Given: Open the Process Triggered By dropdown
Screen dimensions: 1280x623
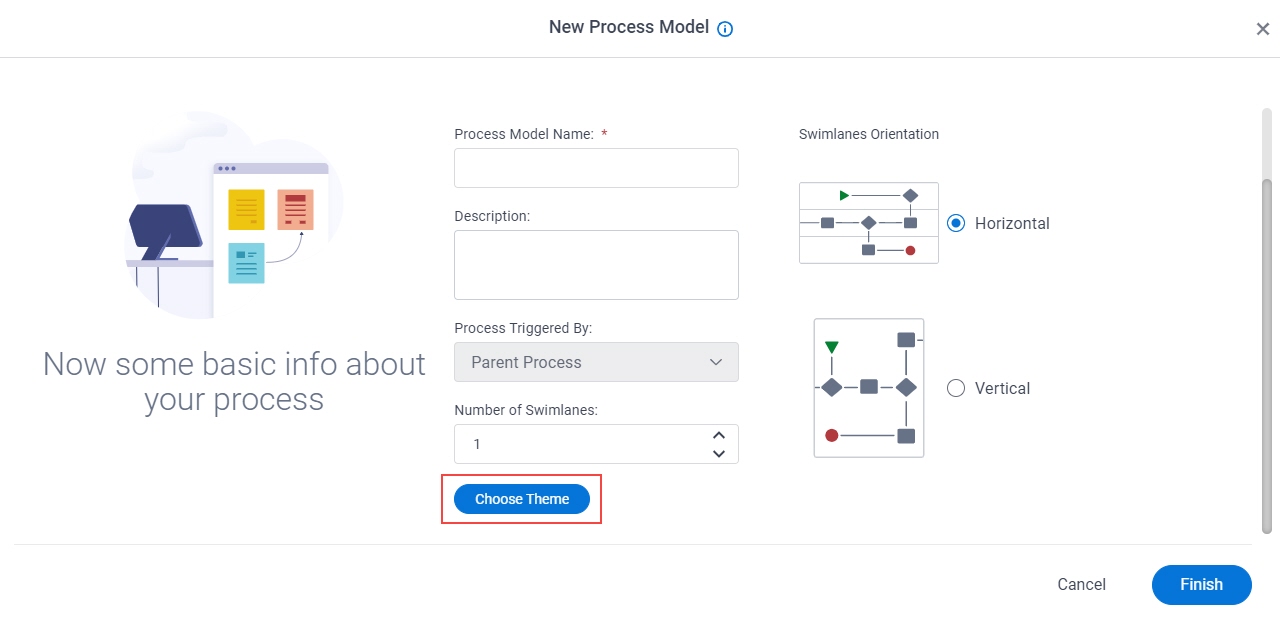Looking at the screenshot, I should point(596,362).
